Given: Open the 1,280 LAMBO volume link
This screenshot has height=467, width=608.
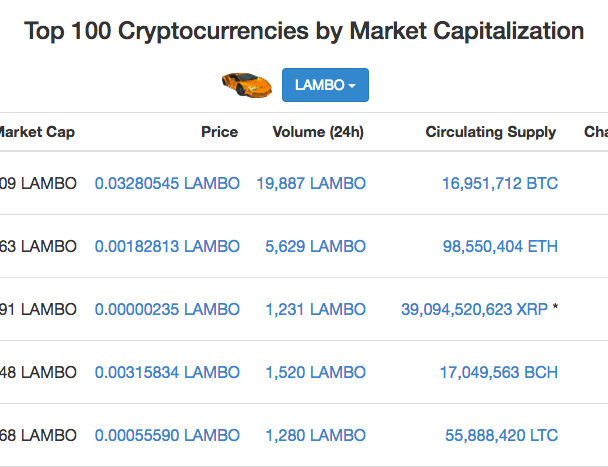Looking at the screenshot, I should coord(315,435).
